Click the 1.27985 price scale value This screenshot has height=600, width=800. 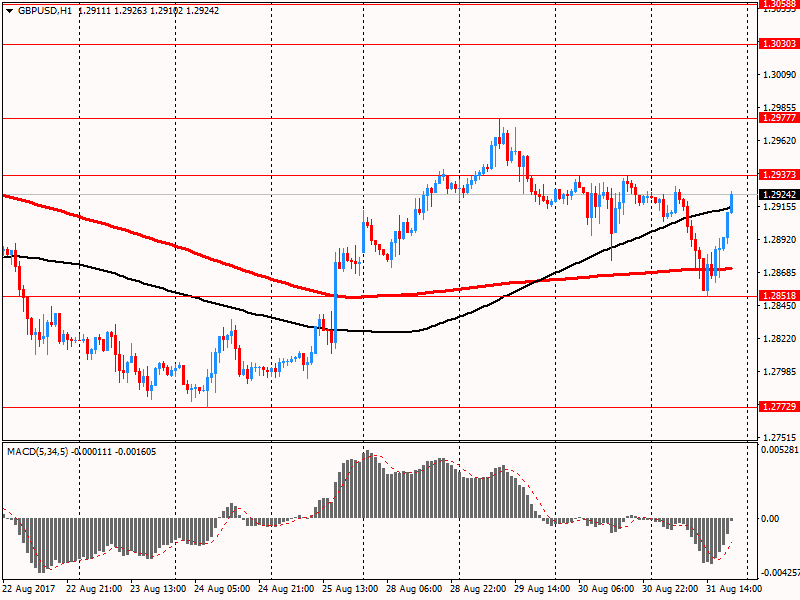(x=780, y=372)
